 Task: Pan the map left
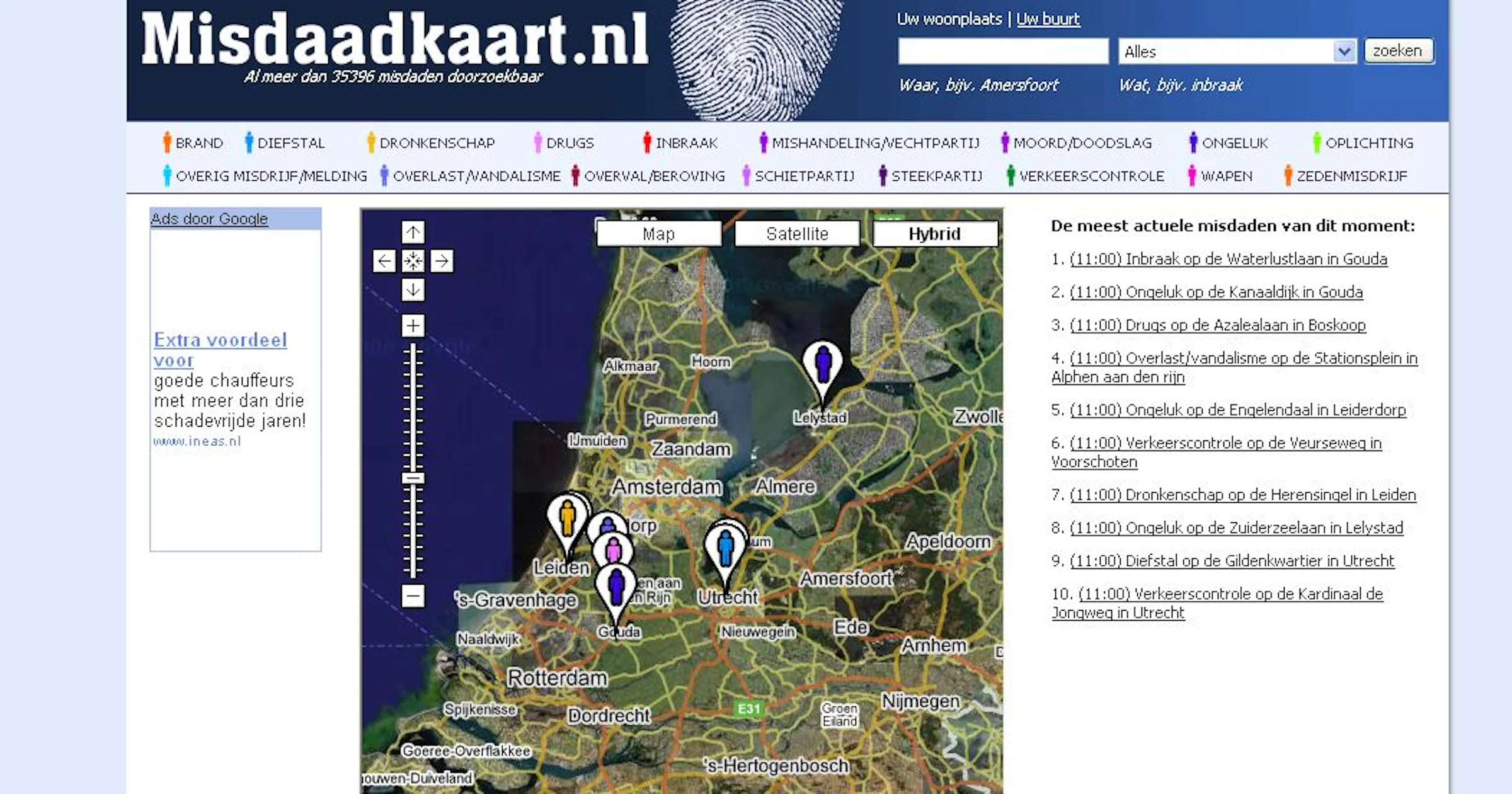[x=384, y=261]
